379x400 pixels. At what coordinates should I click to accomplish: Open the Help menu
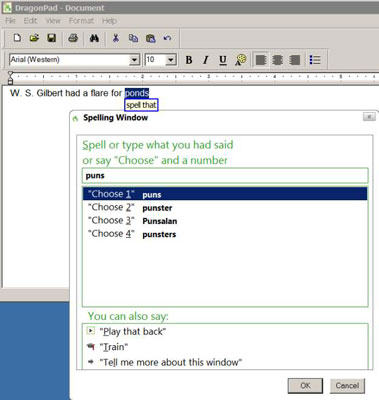[109, 21]
